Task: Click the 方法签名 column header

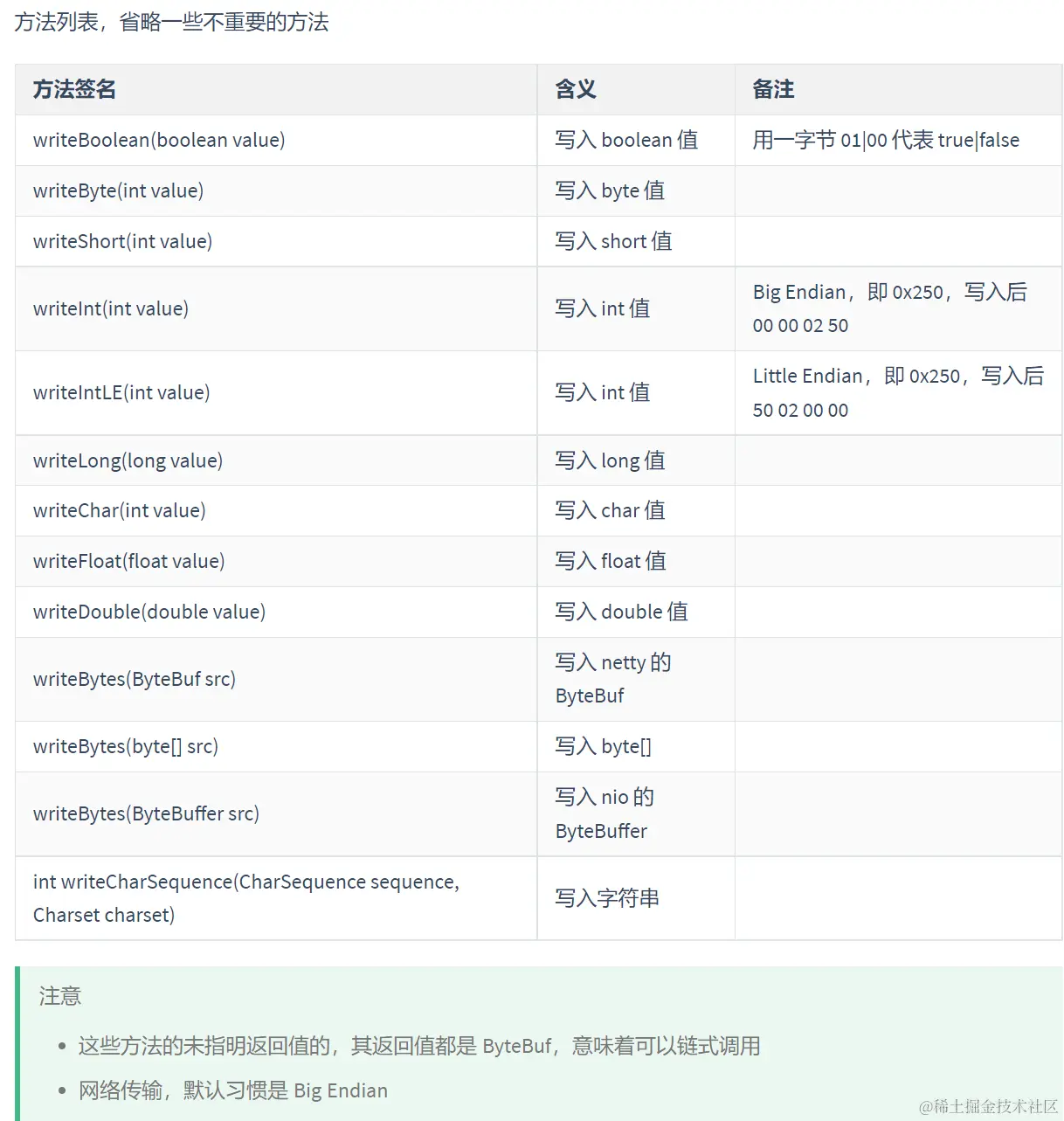Action: click(73, 90)
